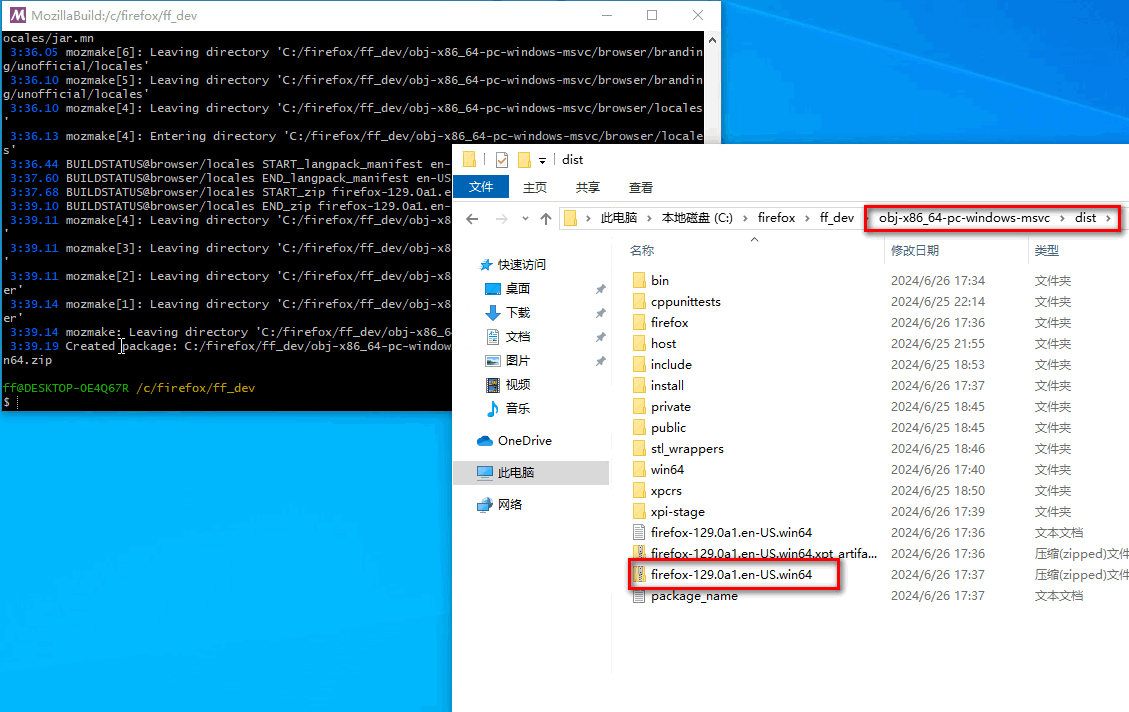This screenshot has height=712, width=1129.
Task: Go back with Explorer back arrow
Action: 472,219
